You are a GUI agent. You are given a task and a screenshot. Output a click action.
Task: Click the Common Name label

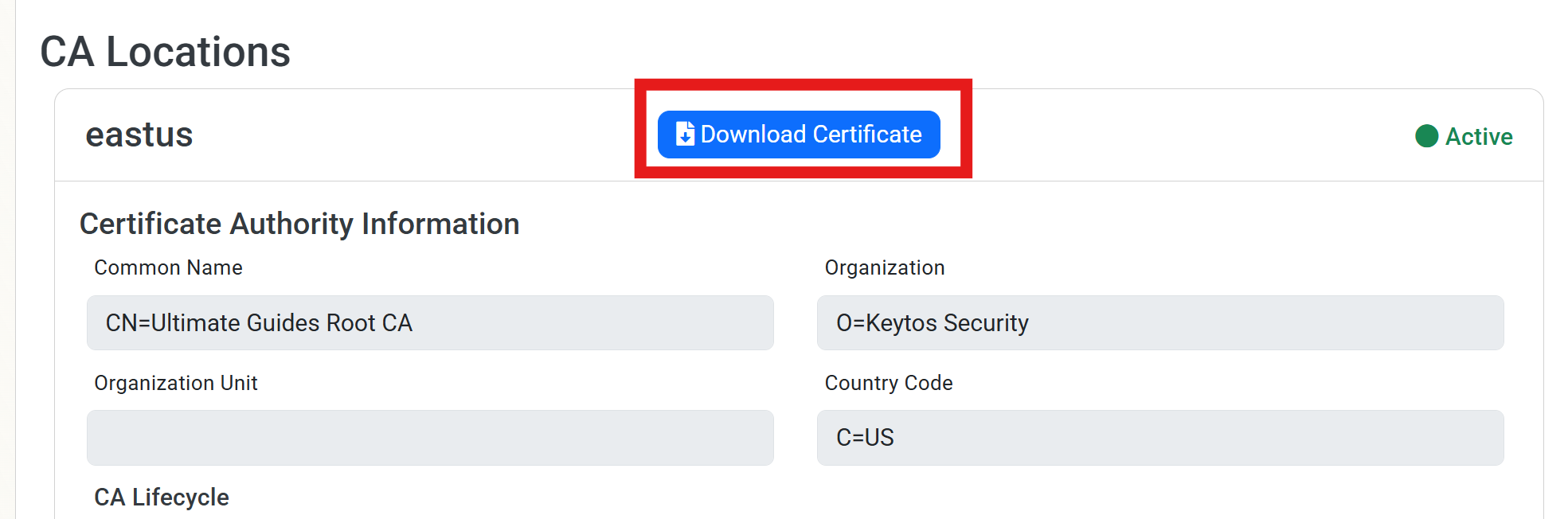[168, 267]
